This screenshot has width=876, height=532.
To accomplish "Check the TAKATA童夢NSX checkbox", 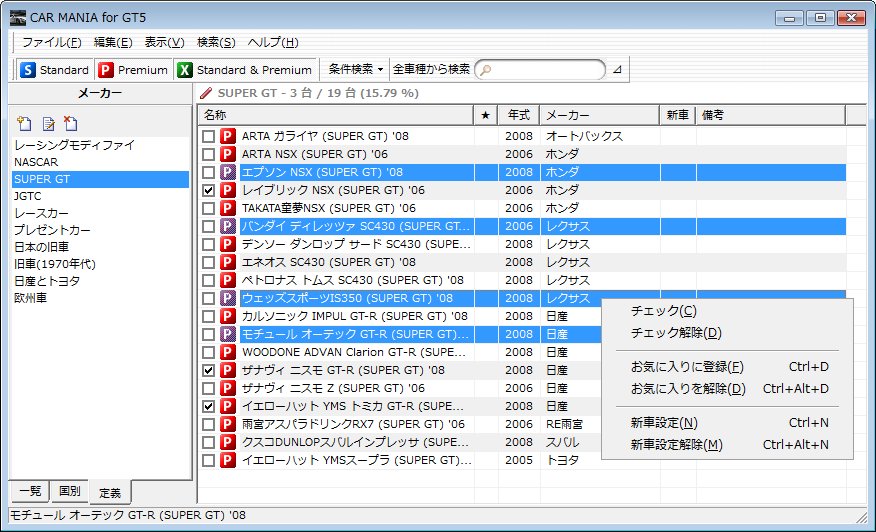I will click(208, 208).
